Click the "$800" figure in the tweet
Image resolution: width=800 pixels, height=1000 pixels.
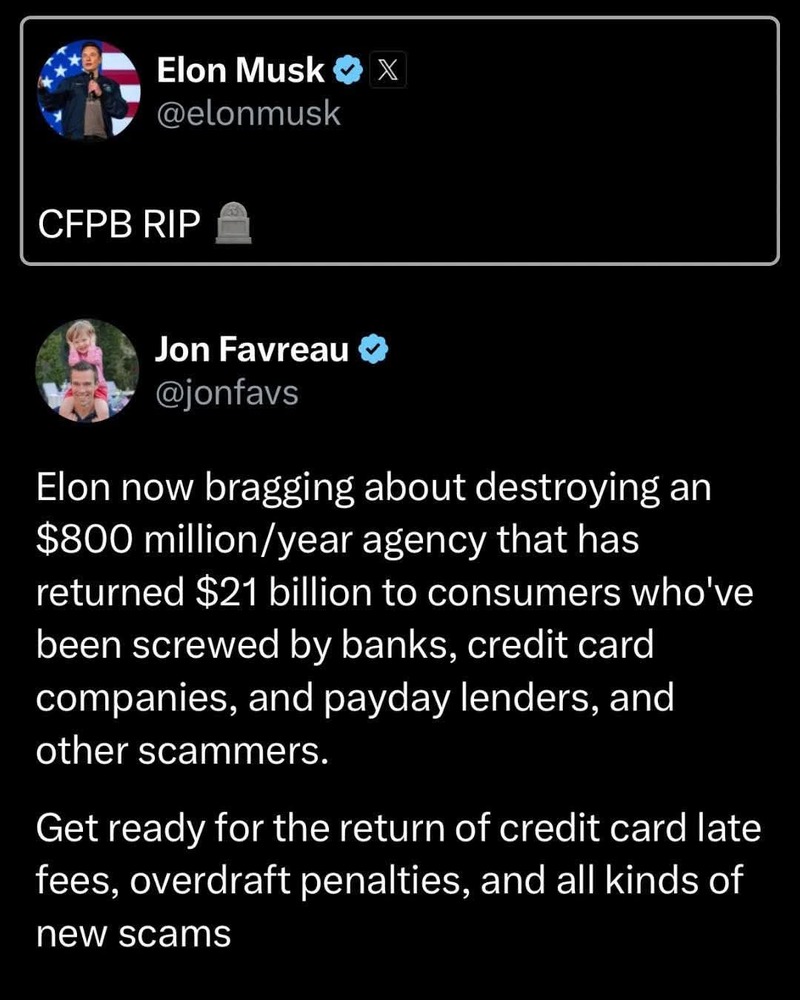(85, 540)
